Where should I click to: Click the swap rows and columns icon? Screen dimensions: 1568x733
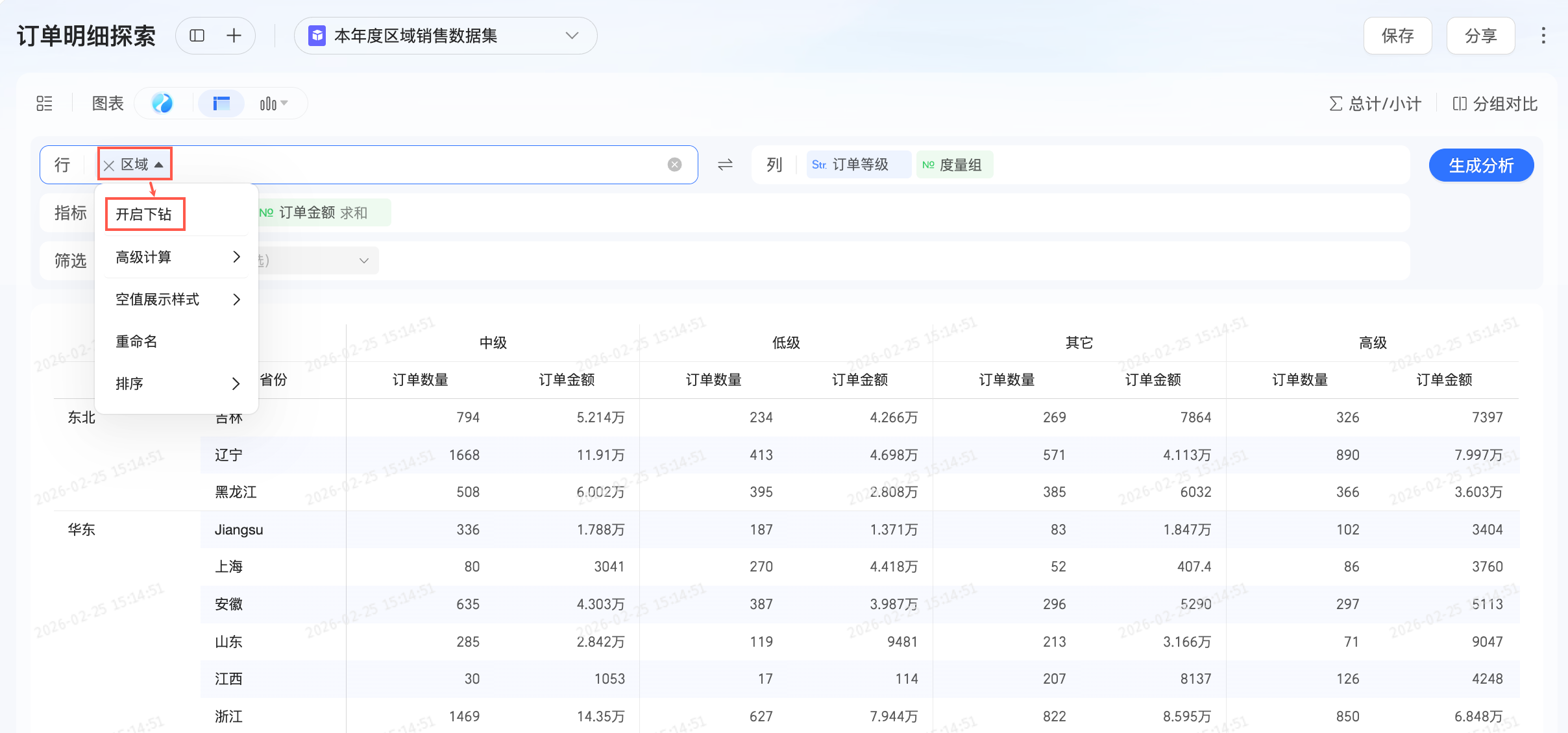pos(725,165)
